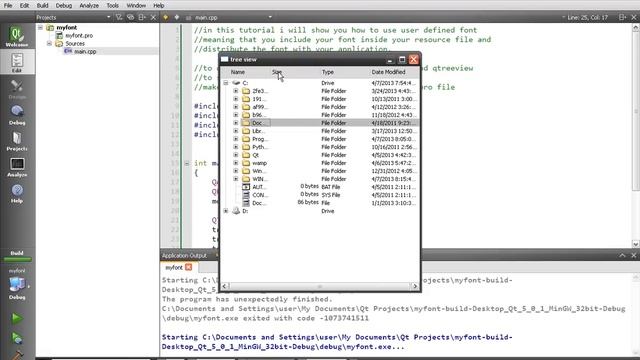
Task: Run the project with green play button
Action: tap(17, 318)
